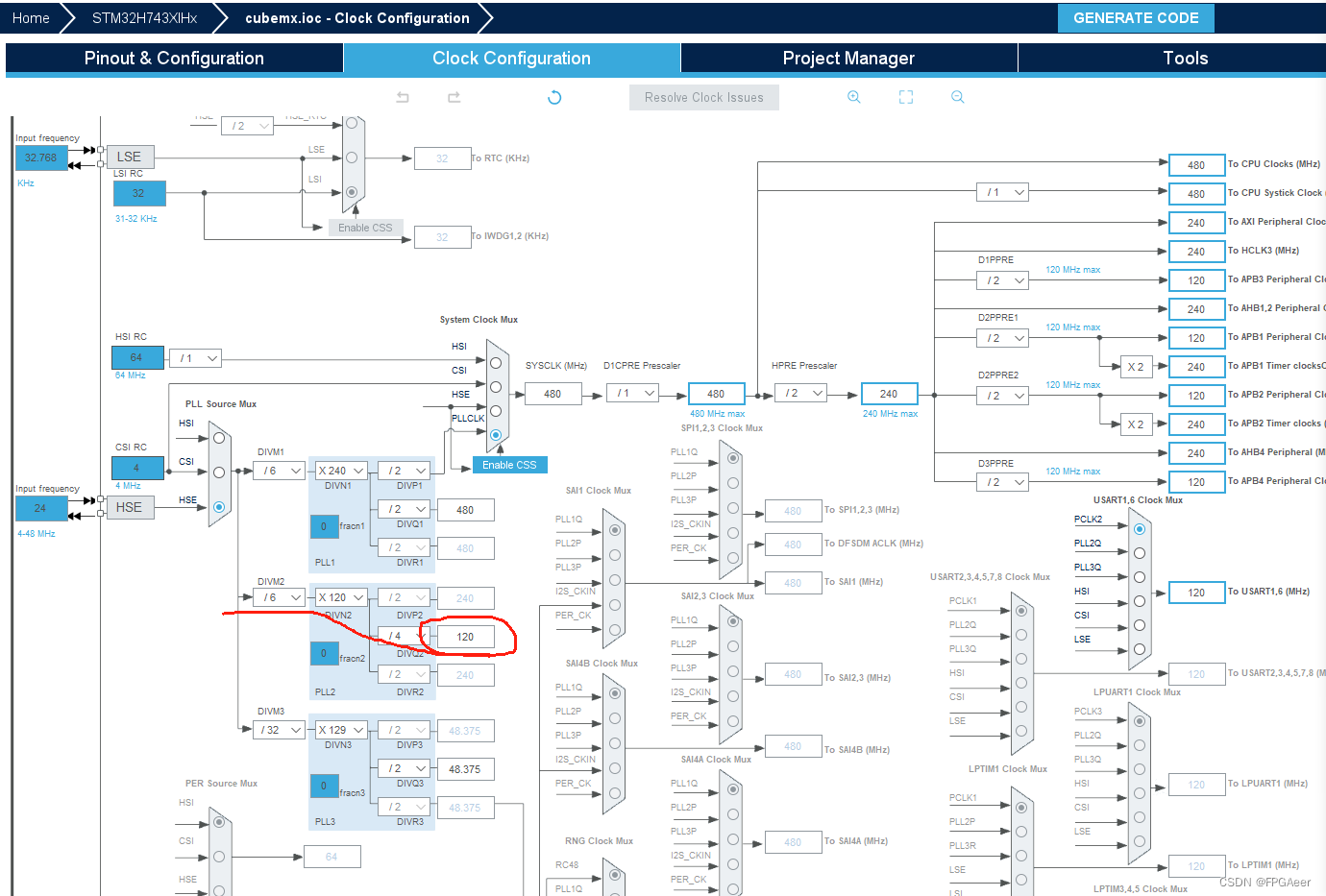Click the refresh clock tree icon
This screenshot has height=896, width=1326.
[554, 97]
